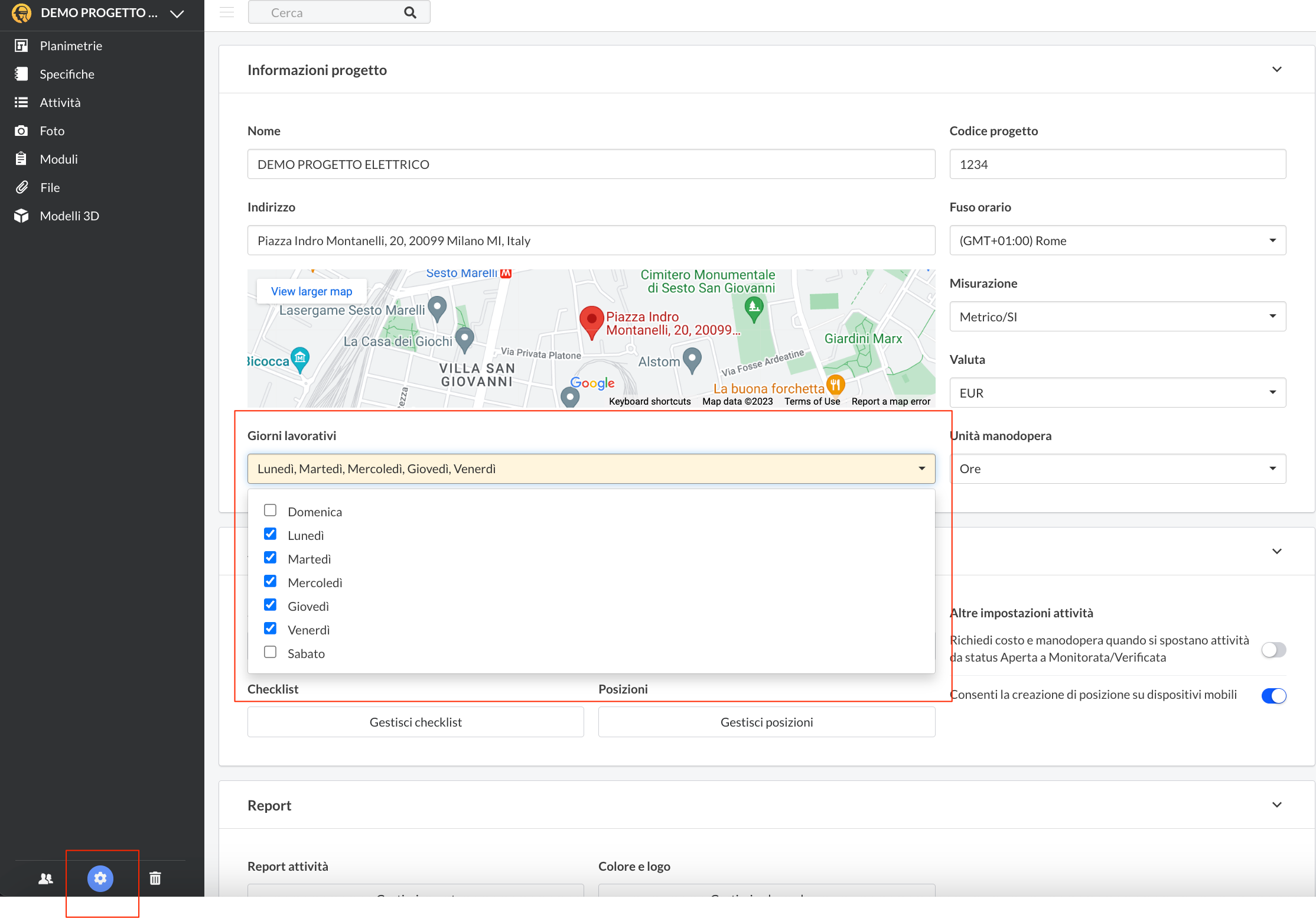Click the Alstom map pin
This screenshot has height=918, width=1316.
(692, 360)
